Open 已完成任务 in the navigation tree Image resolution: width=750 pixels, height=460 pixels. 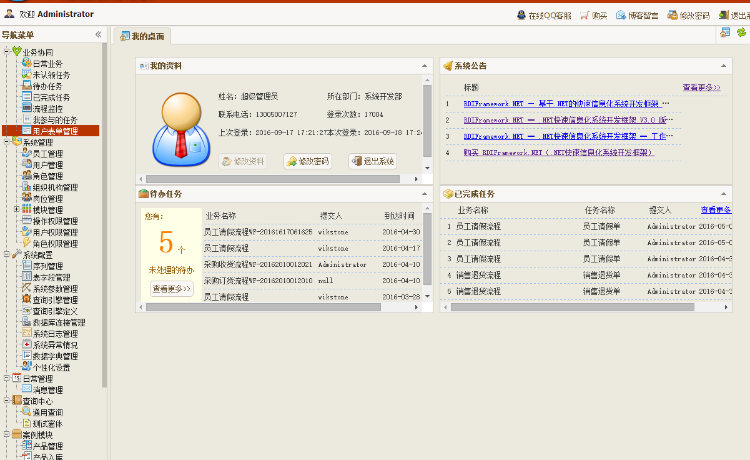point(51,98)
